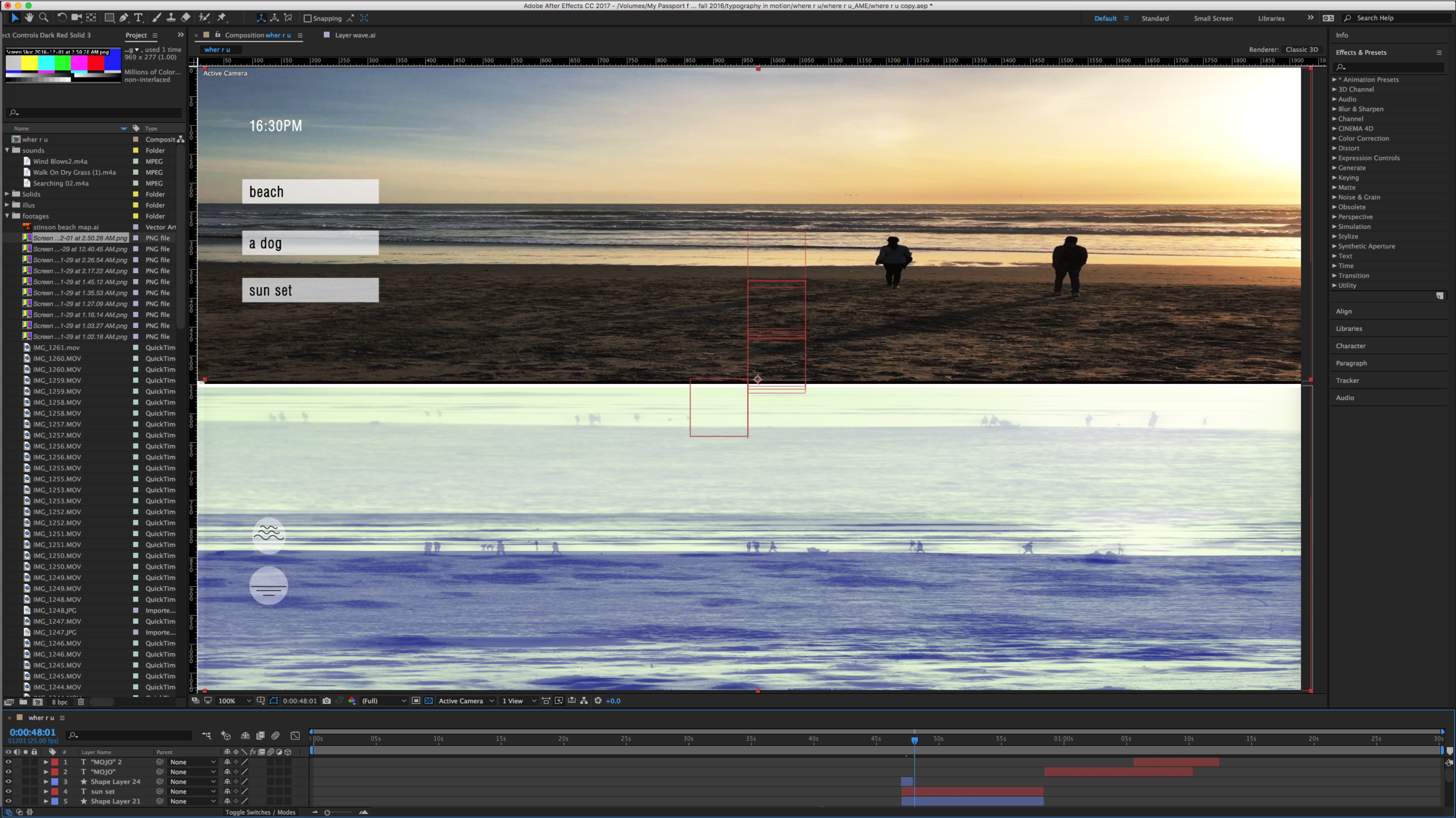The height and width of the screenshot is (818, 1456).
Task: Select the Zoom magnifier tool
Action: (44, 18)
